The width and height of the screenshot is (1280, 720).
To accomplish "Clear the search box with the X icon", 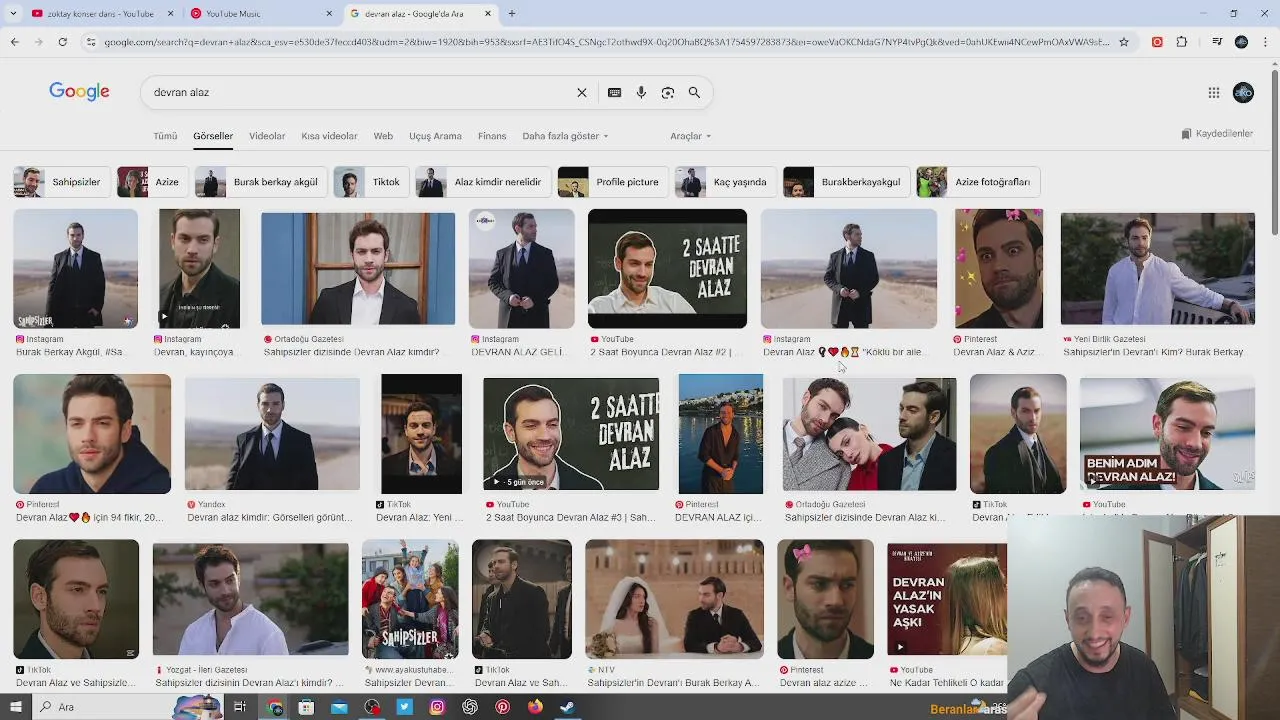I will pyautogui.click(x=581, y=92).
